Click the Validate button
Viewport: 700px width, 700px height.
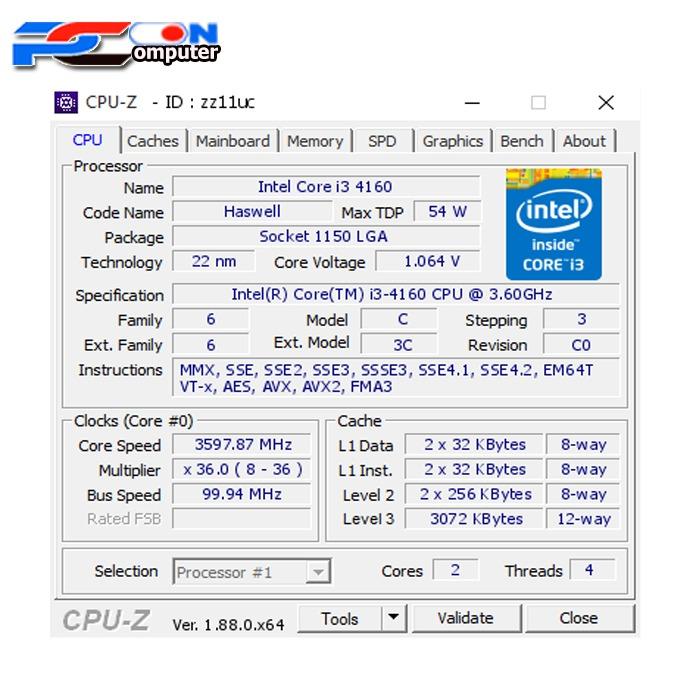(x=465, y=619)
